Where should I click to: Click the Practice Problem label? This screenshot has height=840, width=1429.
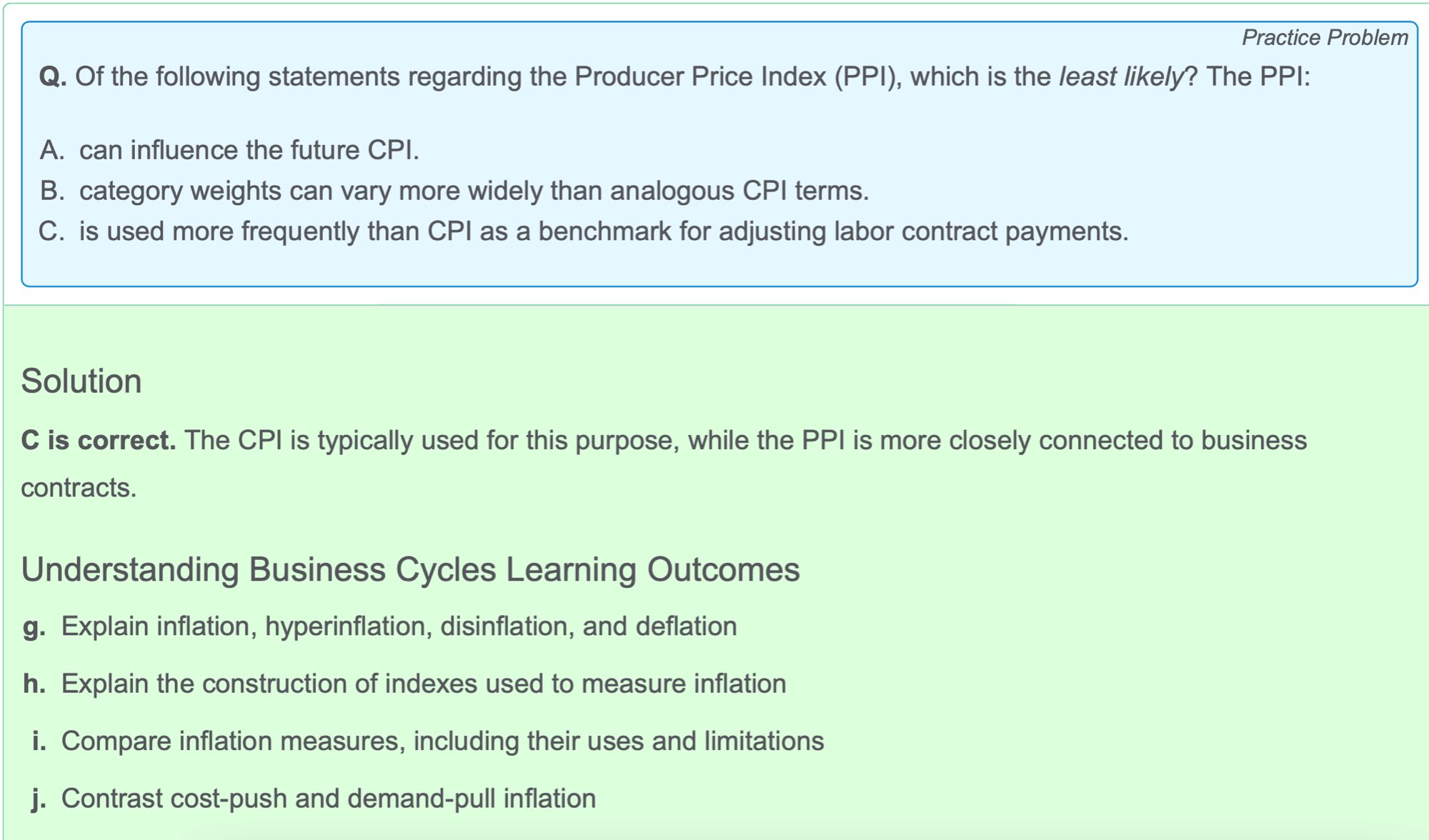point(1325,37)
